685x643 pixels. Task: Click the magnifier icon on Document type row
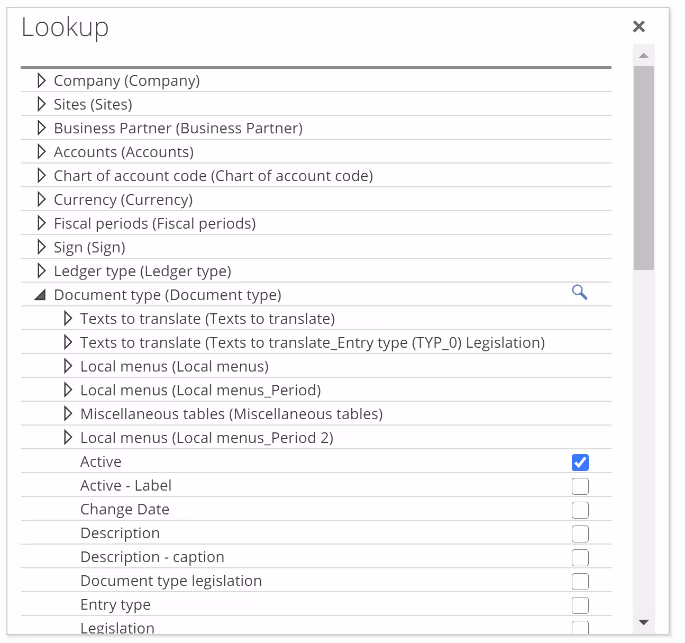coord(579,292)
